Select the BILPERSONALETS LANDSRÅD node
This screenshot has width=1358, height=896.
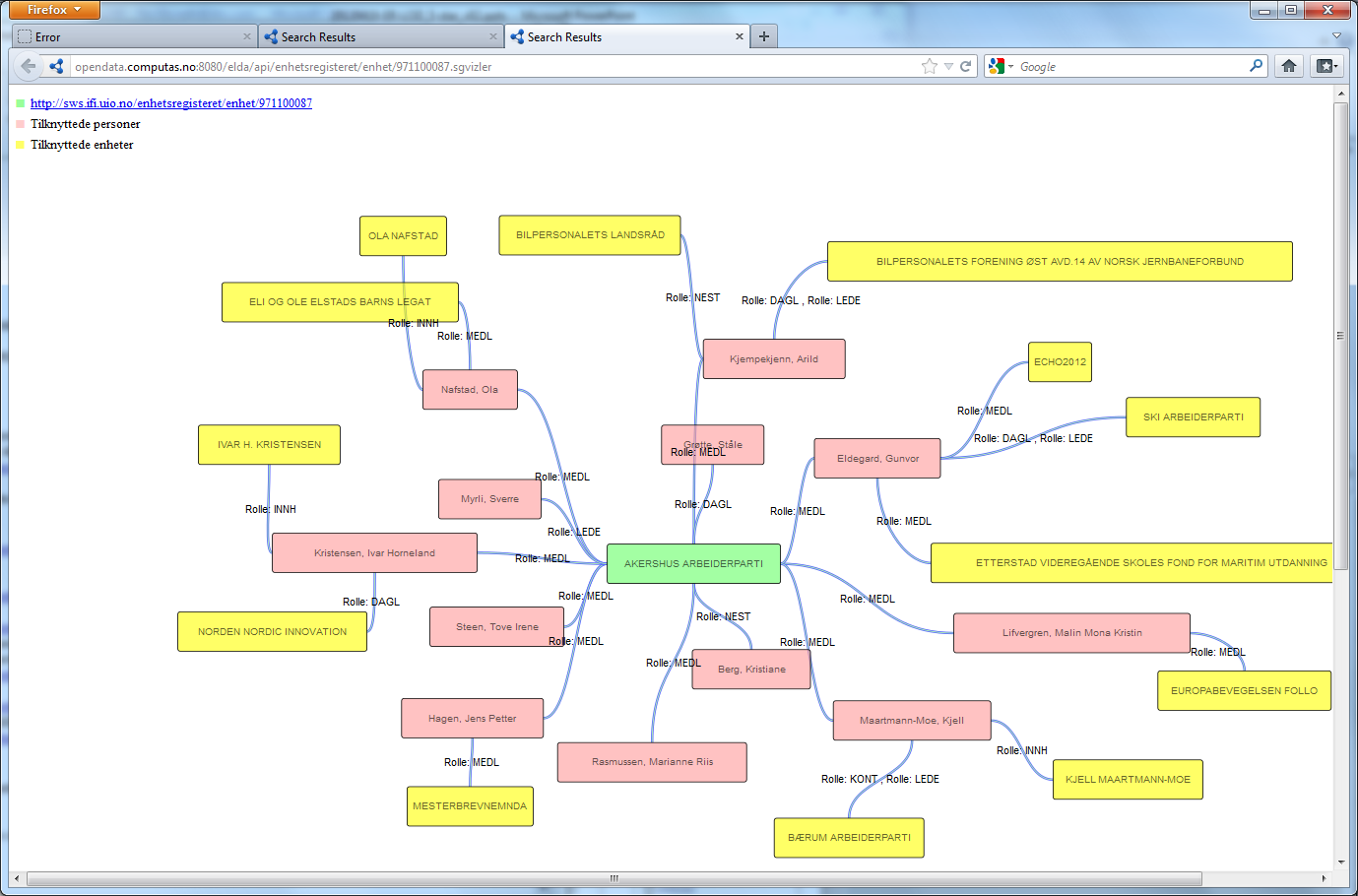[590, 235]
